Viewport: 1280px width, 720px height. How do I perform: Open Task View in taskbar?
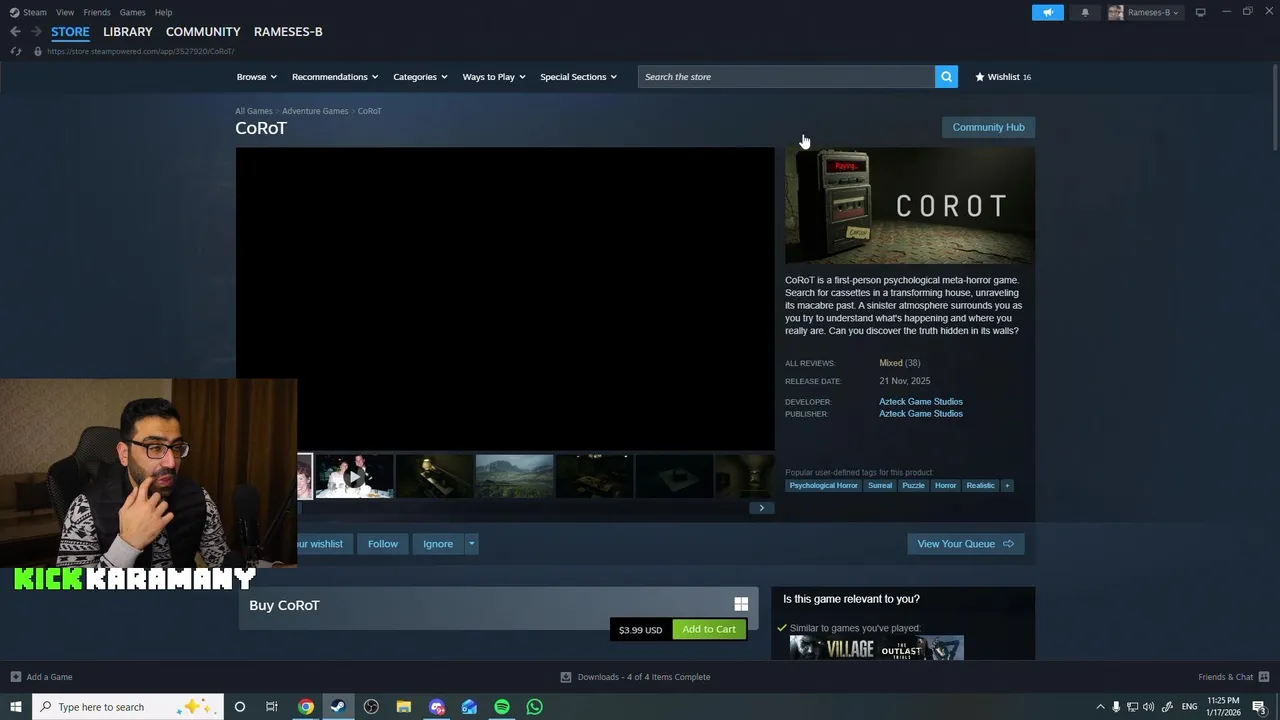point(272,707)
